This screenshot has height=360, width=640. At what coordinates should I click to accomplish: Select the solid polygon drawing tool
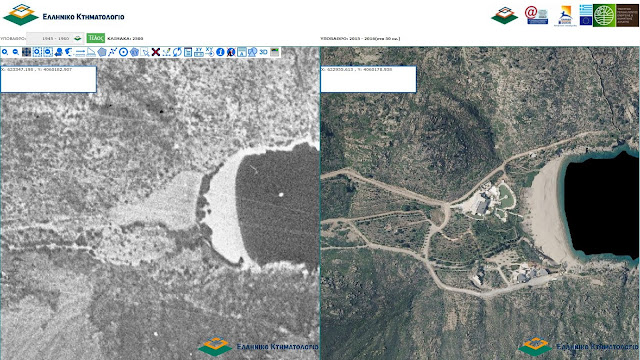click(x=102, y=52)
